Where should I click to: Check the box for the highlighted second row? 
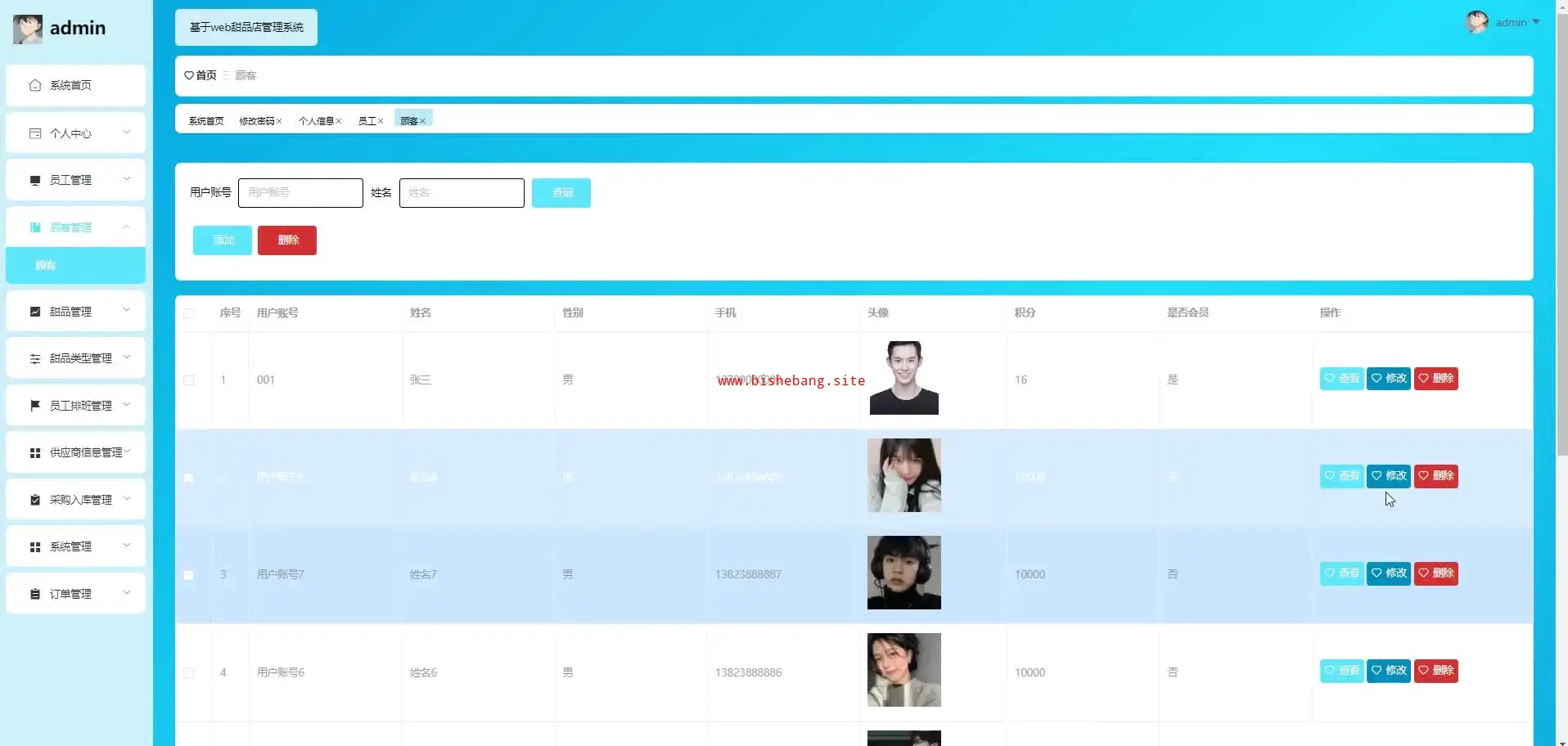[189, 478]
